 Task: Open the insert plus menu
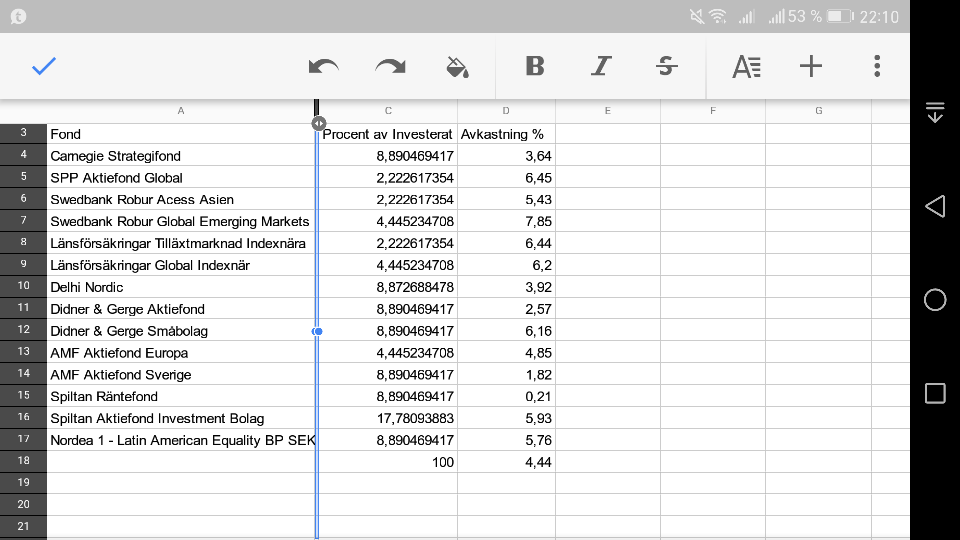(811, 66)
